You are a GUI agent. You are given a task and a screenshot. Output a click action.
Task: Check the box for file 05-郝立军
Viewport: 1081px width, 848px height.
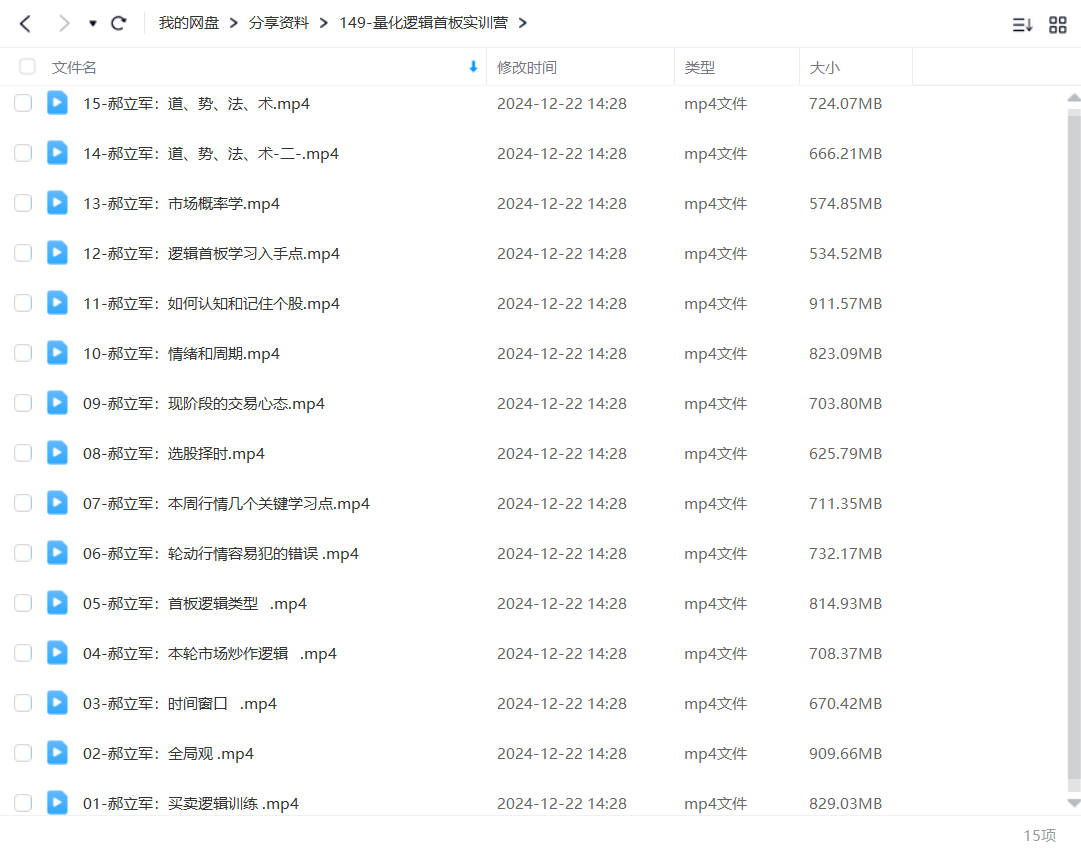point(23,603)
